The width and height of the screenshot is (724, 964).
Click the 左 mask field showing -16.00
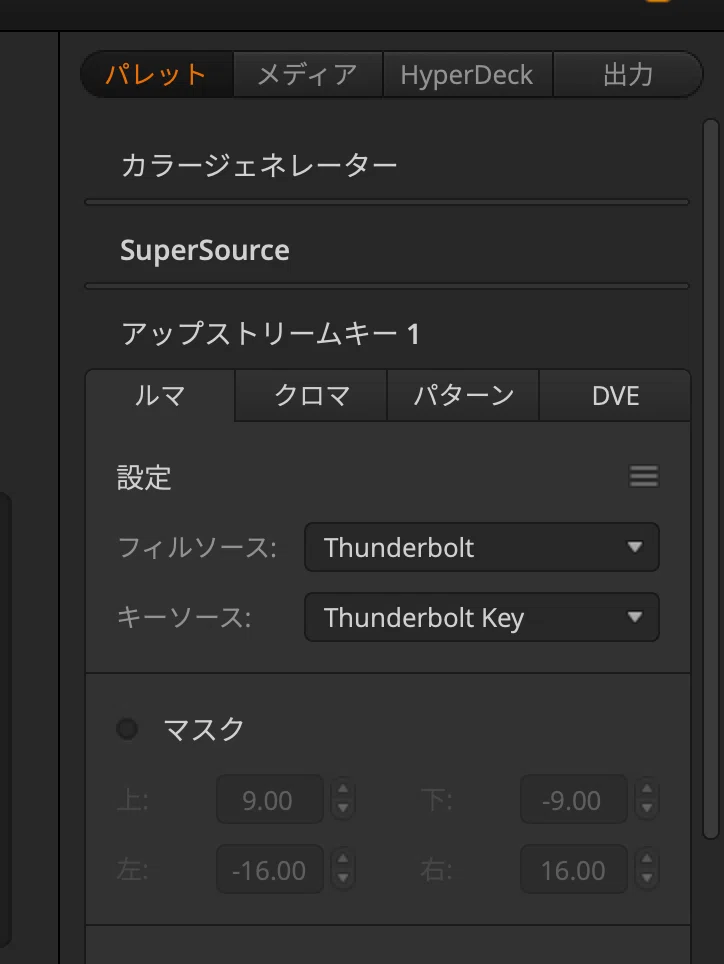(x=270, y=869)
